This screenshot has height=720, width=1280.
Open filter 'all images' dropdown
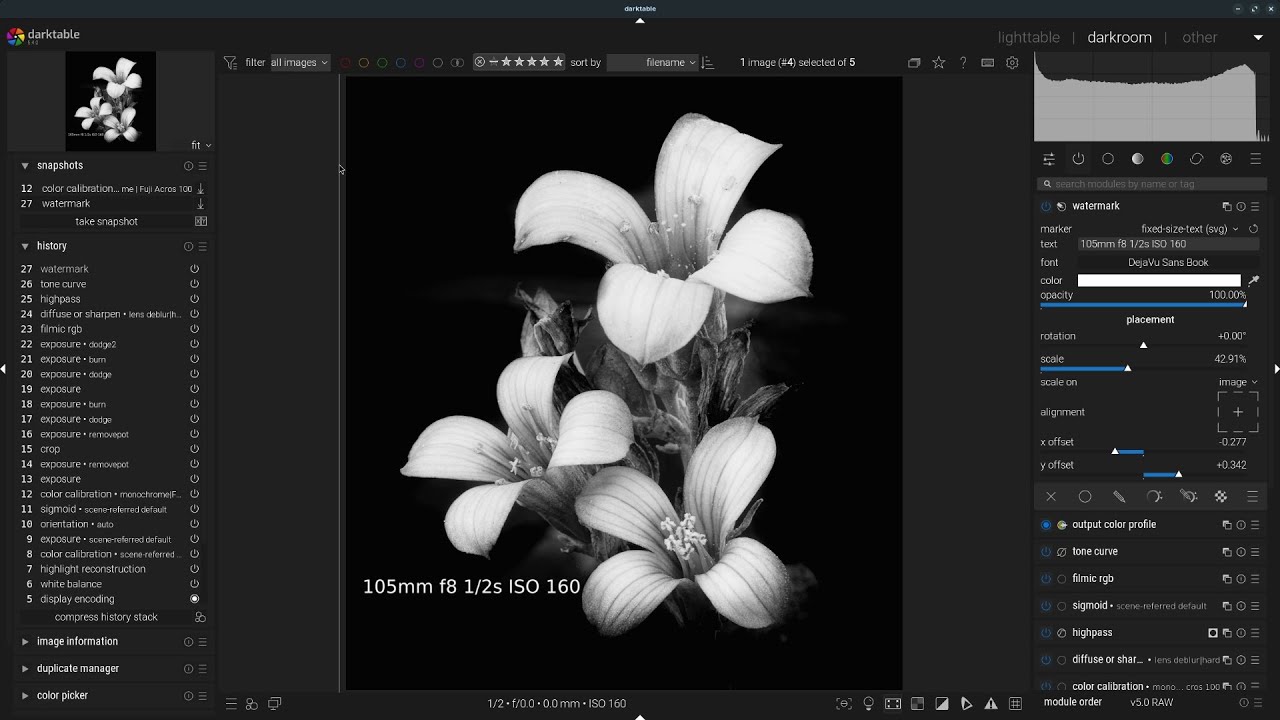pos(299,63)
